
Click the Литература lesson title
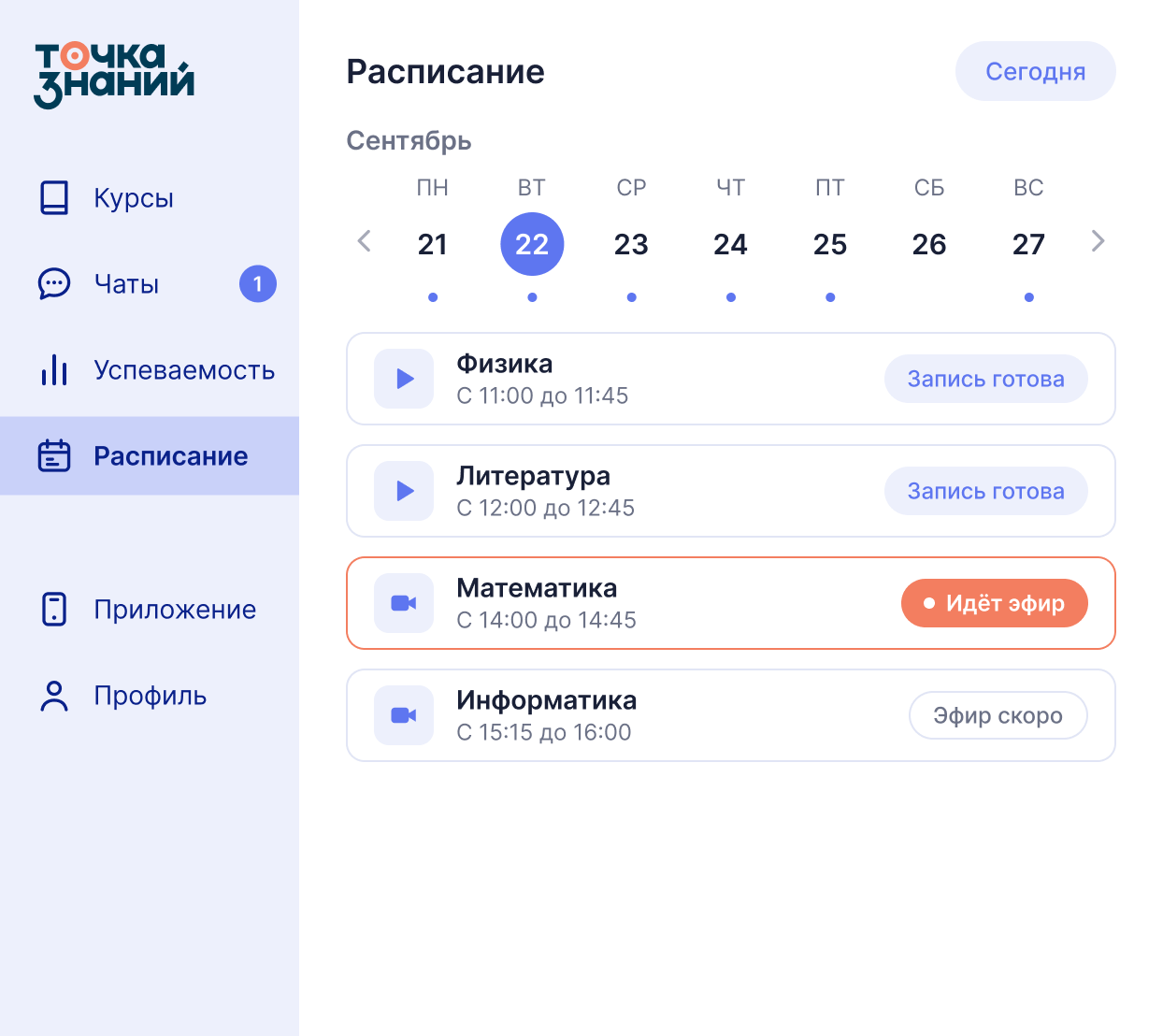click(x=534, y=476)
